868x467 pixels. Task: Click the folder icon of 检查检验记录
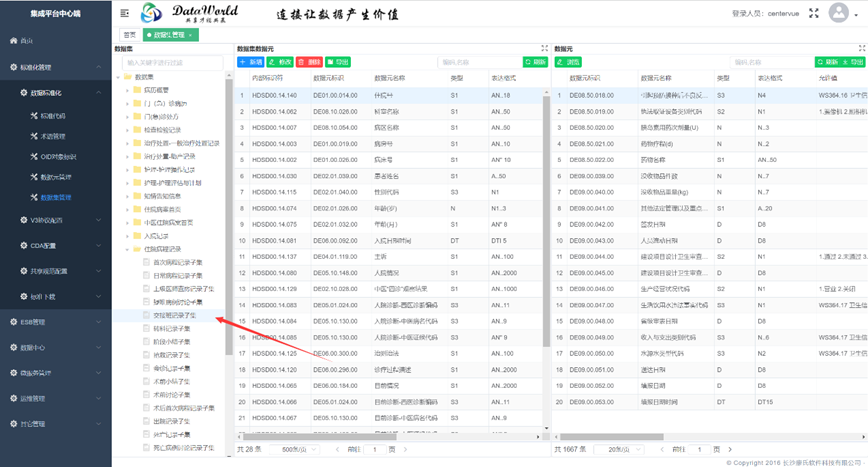tap(137, 129)
